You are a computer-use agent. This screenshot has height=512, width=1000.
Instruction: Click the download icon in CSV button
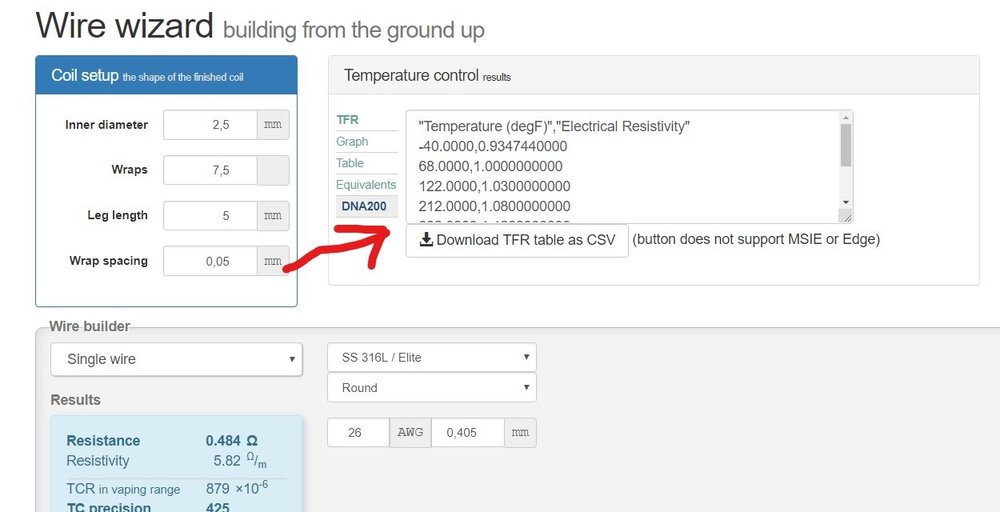pos(426,240)
